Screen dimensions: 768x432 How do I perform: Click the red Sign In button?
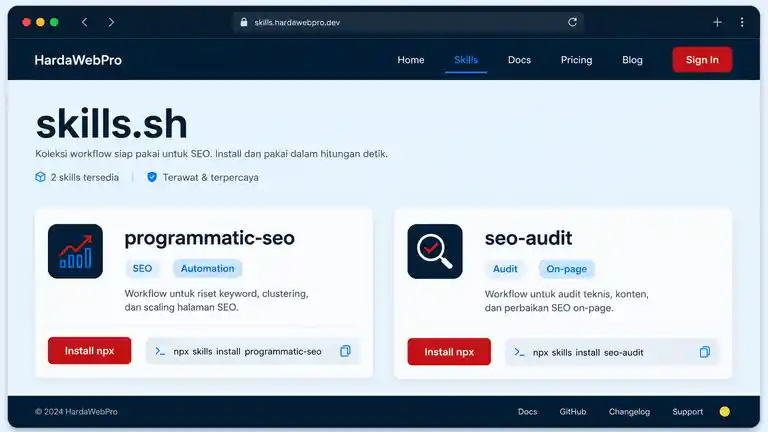coord(702,60)
